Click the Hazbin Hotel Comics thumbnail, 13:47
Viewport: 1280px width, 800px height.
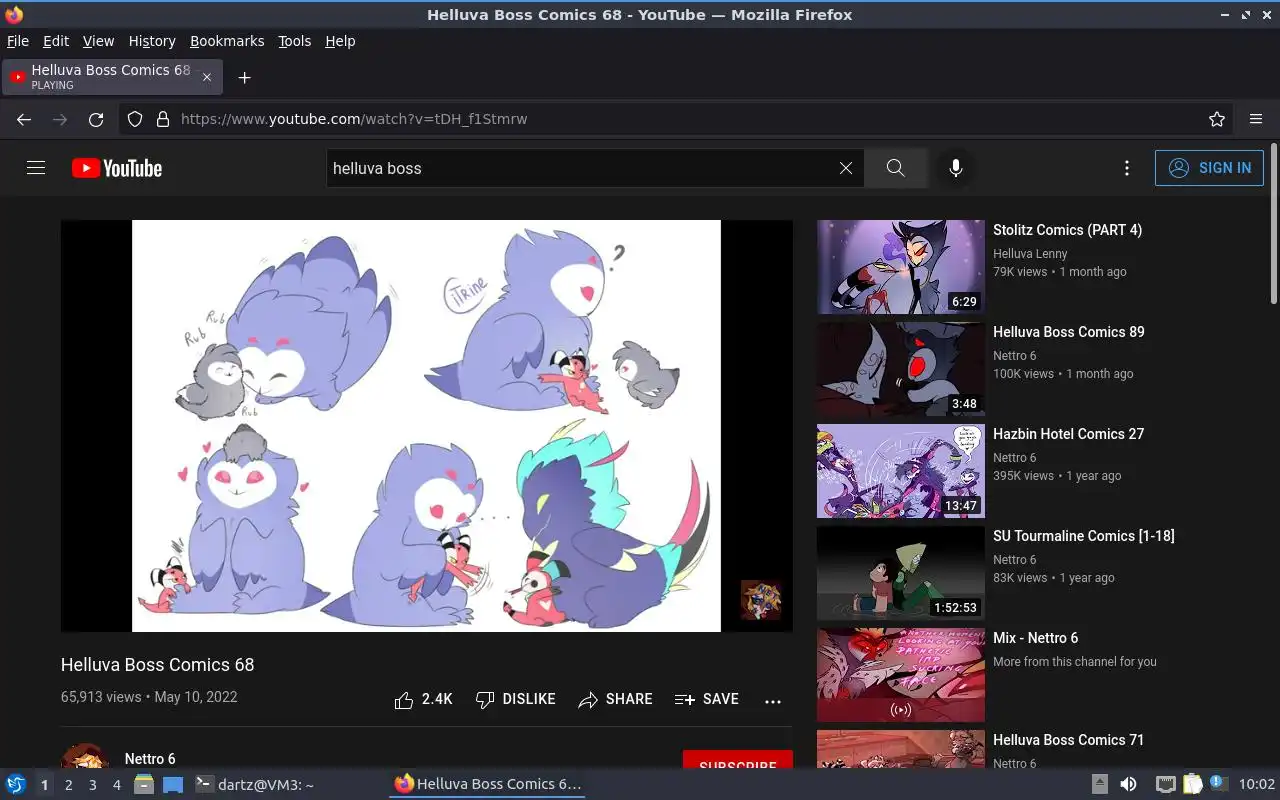coord(901,471)
